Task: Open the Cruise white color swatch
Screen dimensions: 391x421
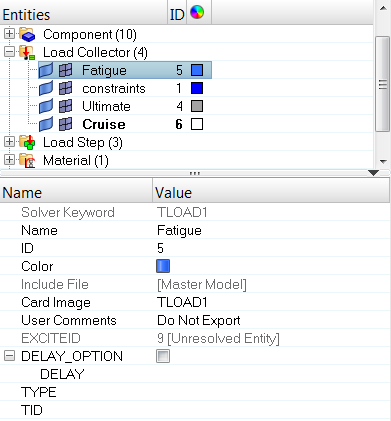Action: coord(197,124)
